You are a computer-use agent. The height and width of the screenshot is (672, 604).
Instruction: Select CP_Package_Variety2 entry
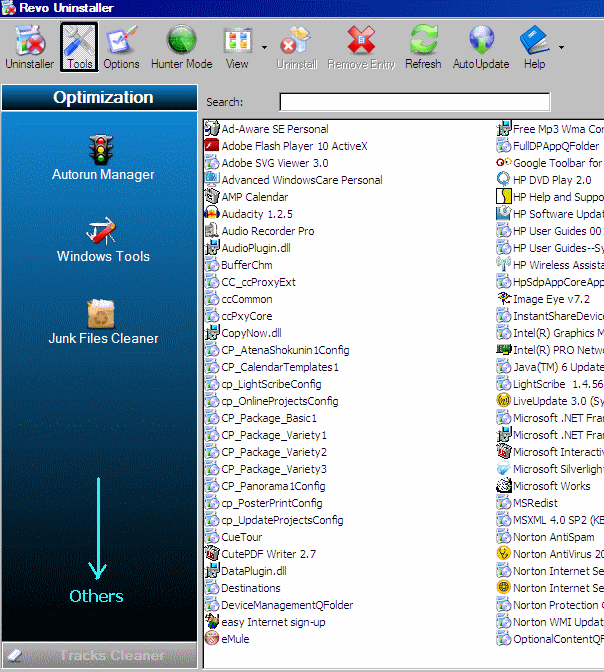click(266, 452)
